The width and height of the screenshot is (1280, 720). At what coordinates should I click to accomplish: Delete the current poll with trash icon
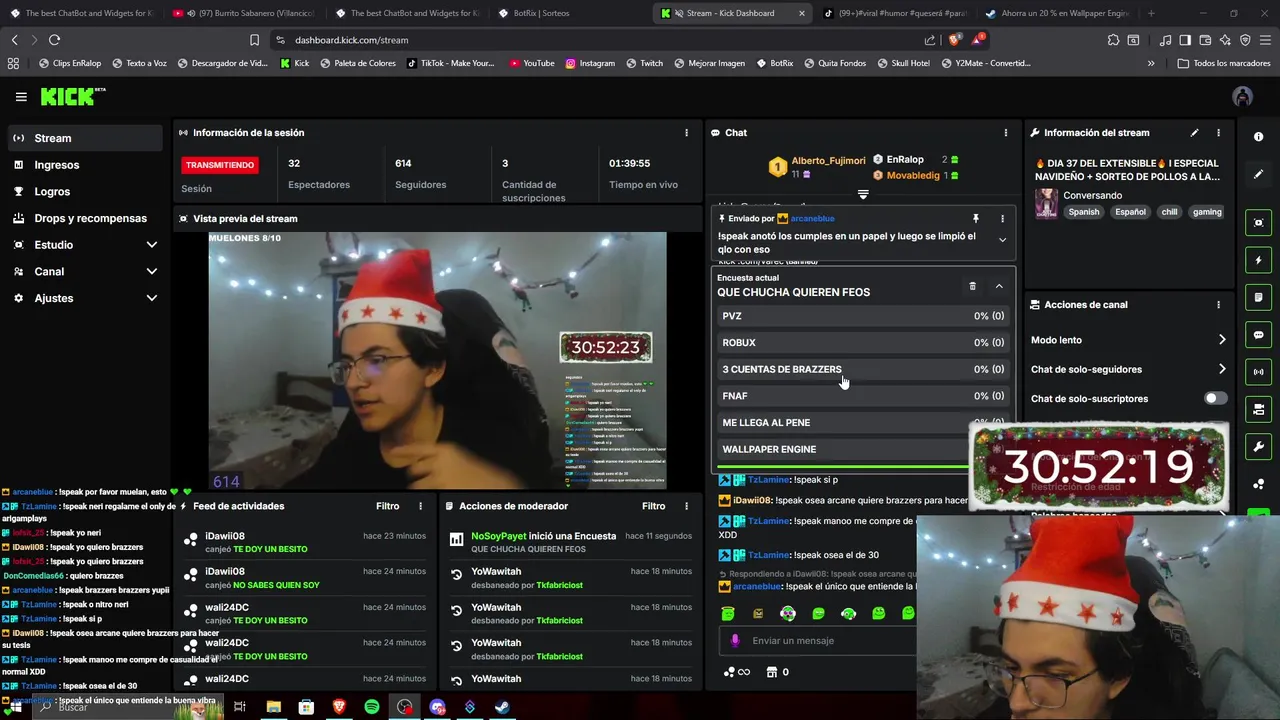click(x=972, y=286)
